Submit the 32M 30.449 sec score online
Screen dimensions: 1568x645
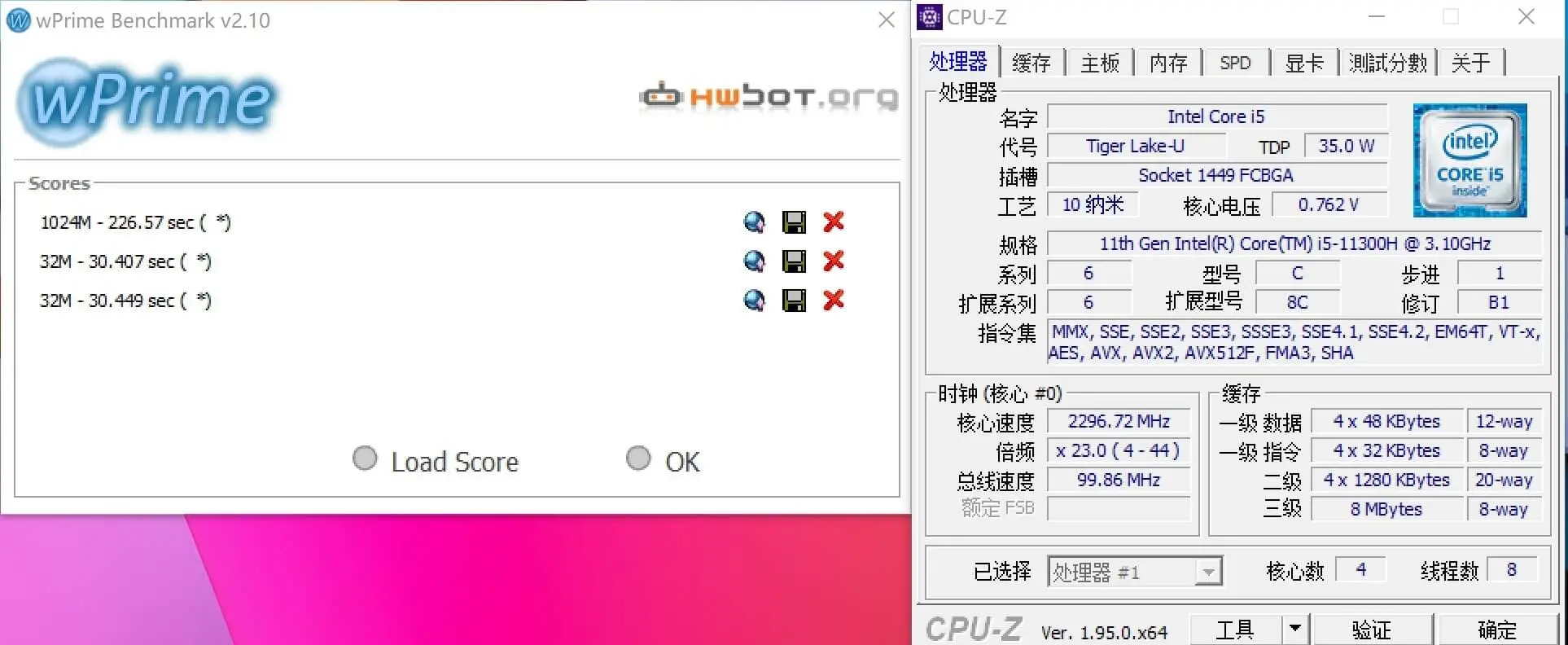755,301
